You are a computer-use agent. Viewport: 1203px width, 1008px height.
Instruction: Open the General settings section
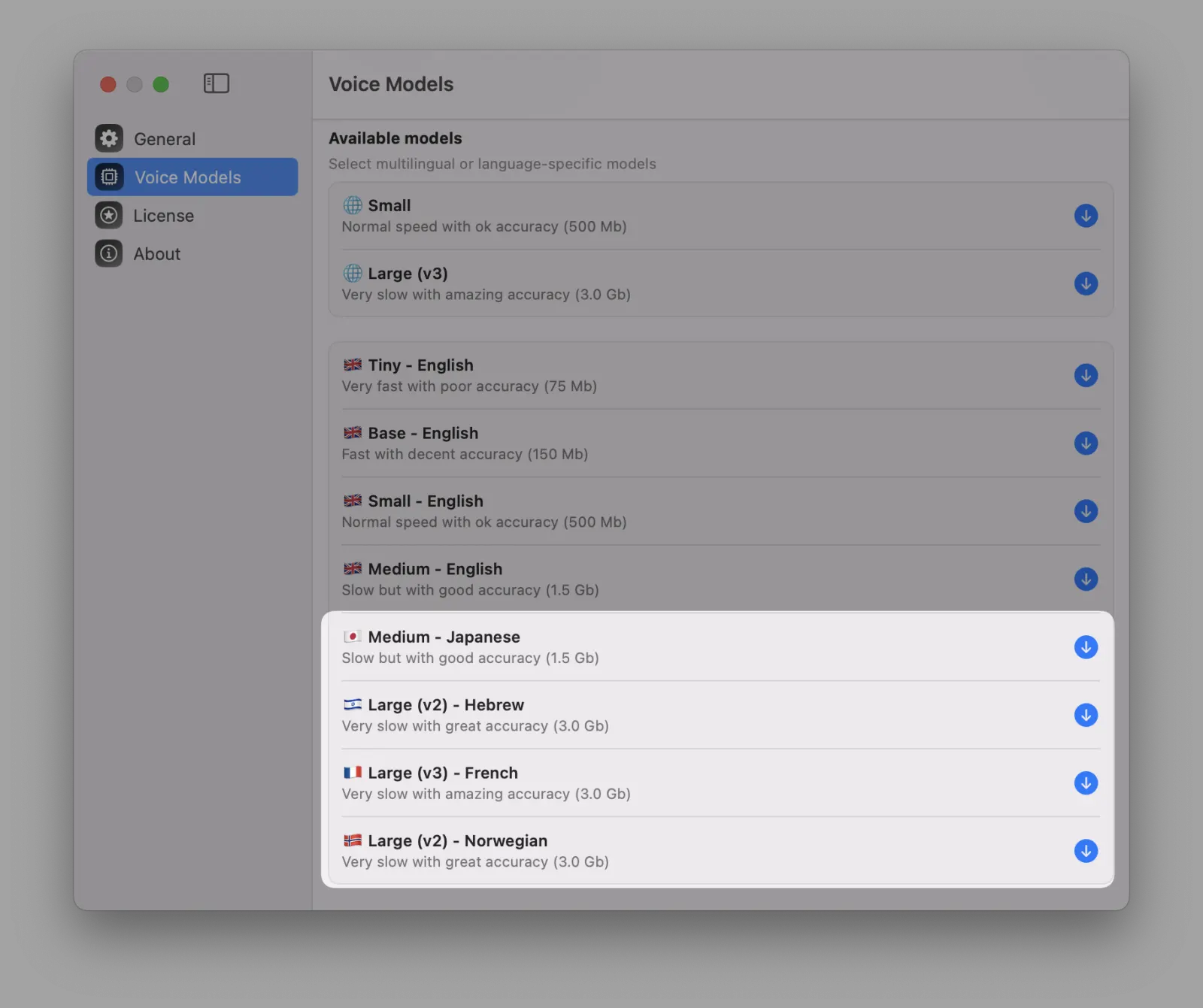coord(192,138)
